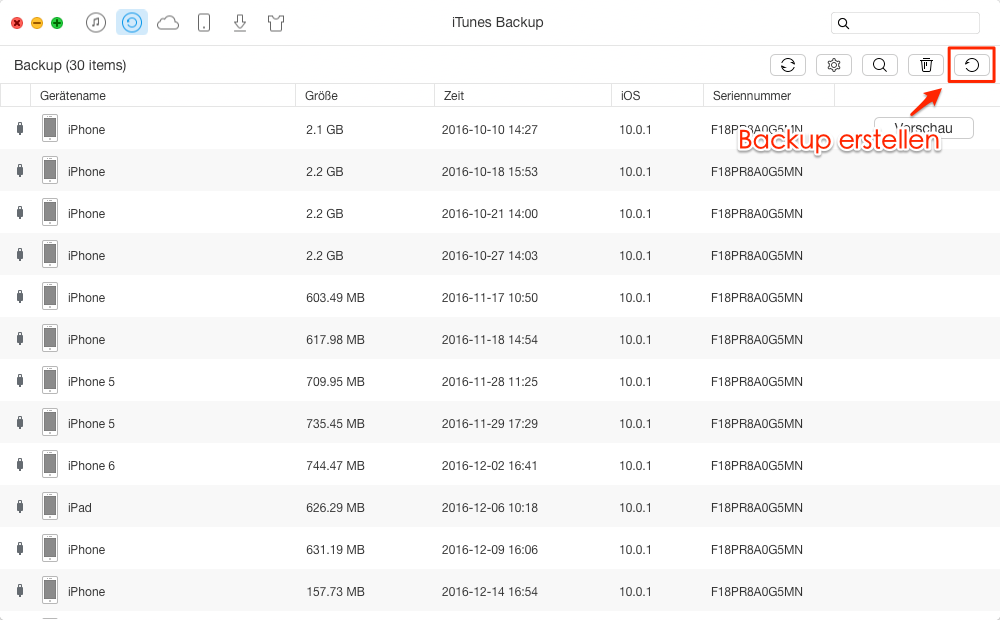The image size is (1000, 620).
Task: Click the connector icon in the iPad row
Action: [20, 506]
